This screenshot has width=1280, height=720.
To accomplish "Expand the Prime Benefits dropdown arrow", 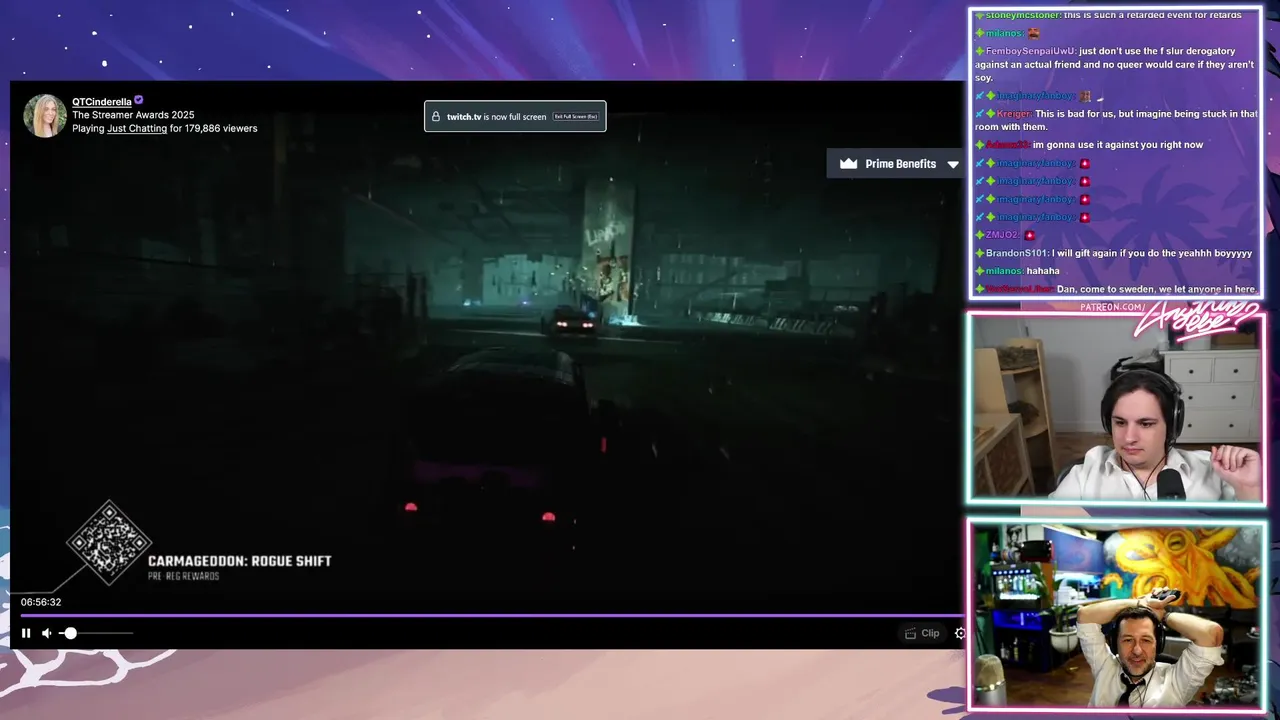I will pos(952,164).
